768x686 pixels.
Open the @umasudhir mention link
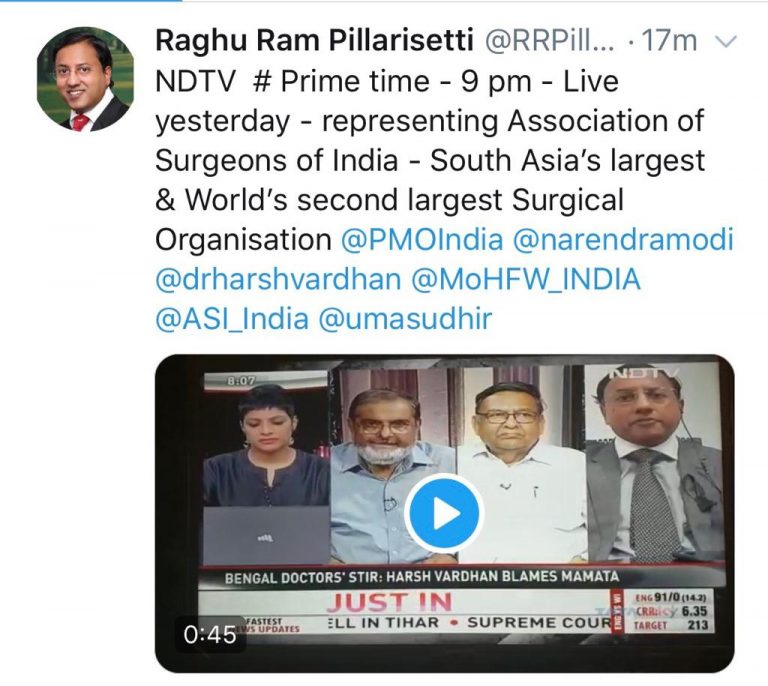pos(405,319)
